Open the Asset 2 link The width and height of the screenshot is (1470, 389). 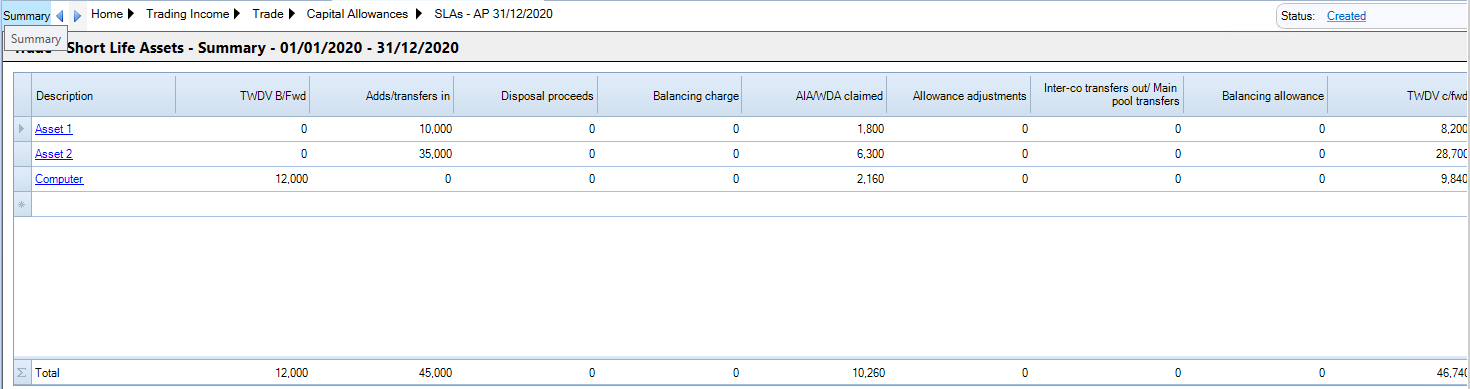pyautogui.click(x=53, y=154)
